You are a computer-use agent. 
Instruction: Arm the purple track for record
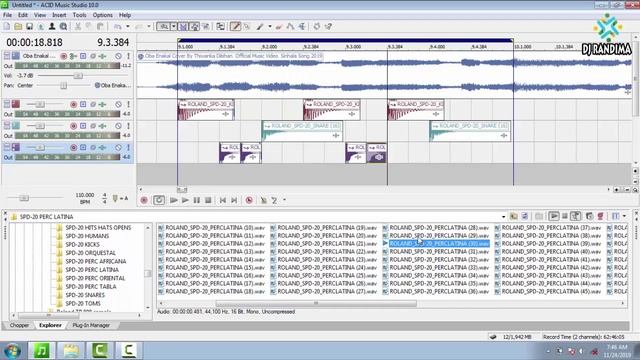[73, 147]
